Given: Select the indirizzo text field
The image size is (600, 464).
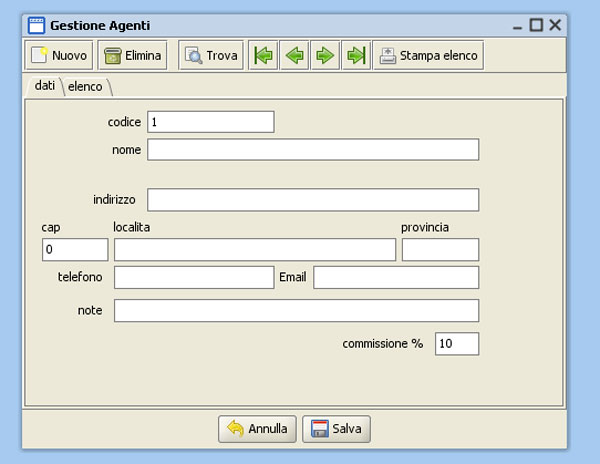Looking at the screenshot, I should 313,200.
